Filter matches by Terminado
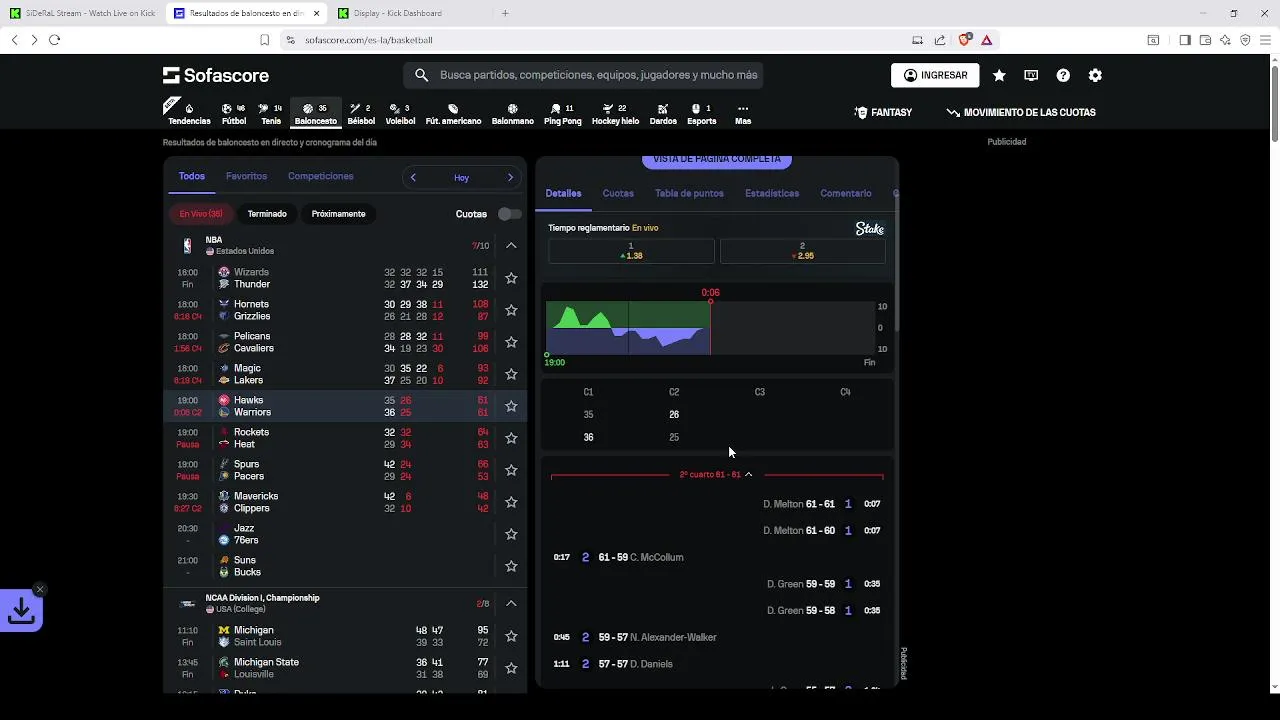Image resolution: width=1280 pixels, height=720 pixels. click(x=267, y=214)
